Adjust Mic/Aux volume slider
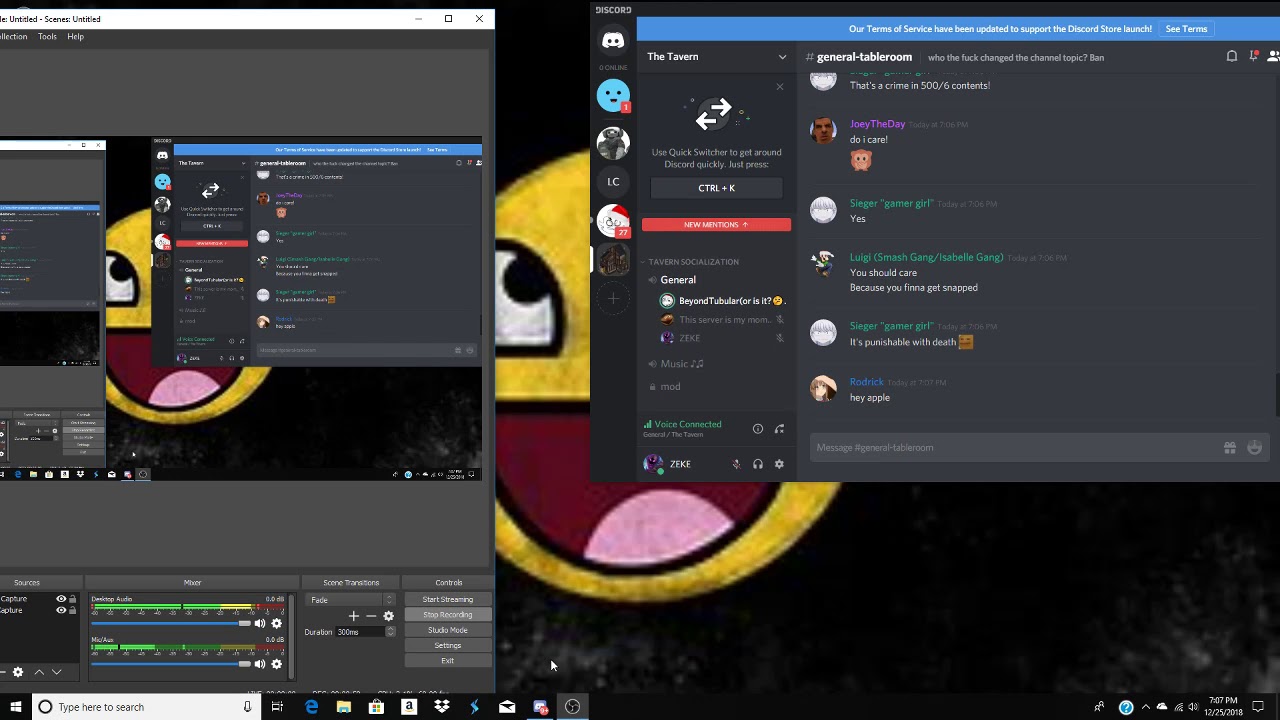1280x720 pixels. click(x=171, y=664)
